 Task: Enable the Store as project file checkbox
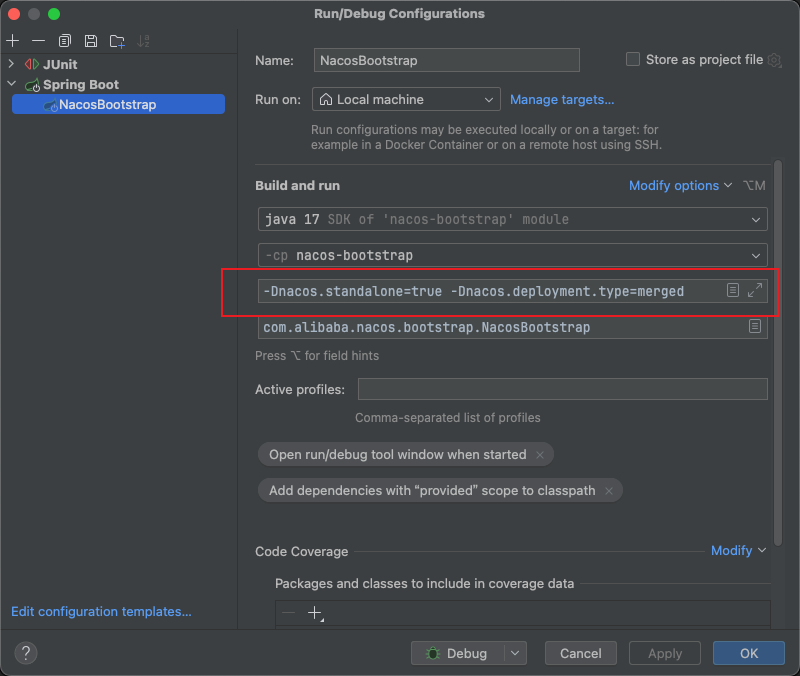[633, 60]
